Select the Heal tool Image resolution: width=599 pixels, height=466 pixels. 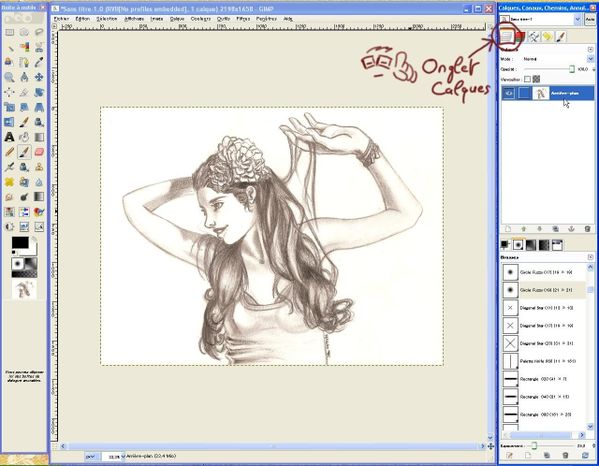point(10,182)
